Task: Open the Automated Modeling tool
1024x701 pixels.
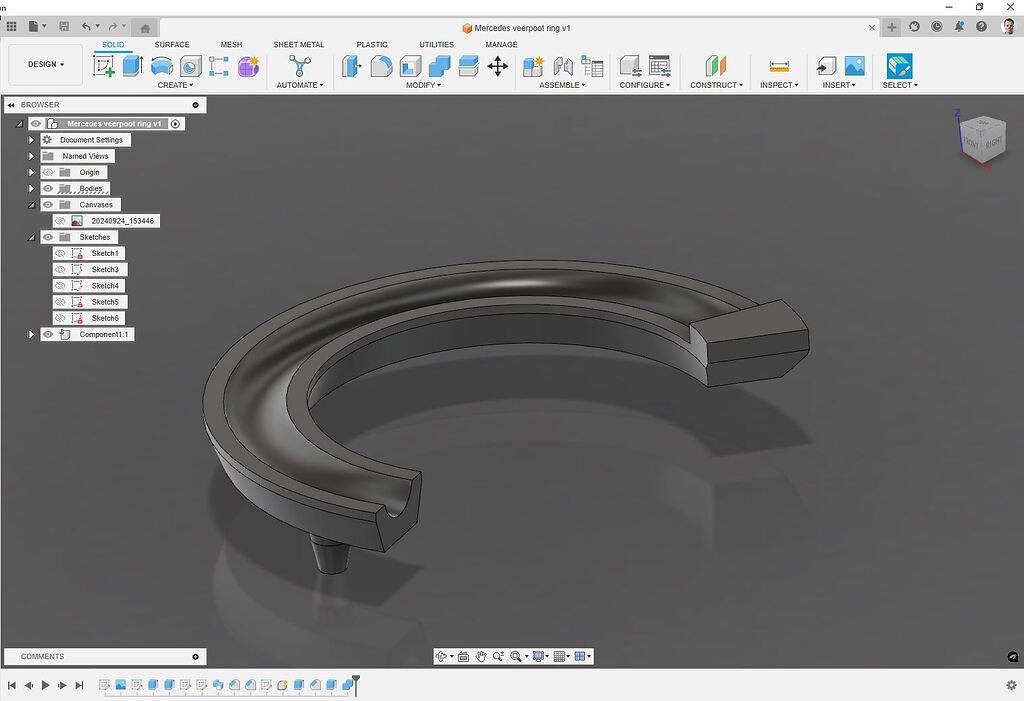Action: [x=300, y=66]
